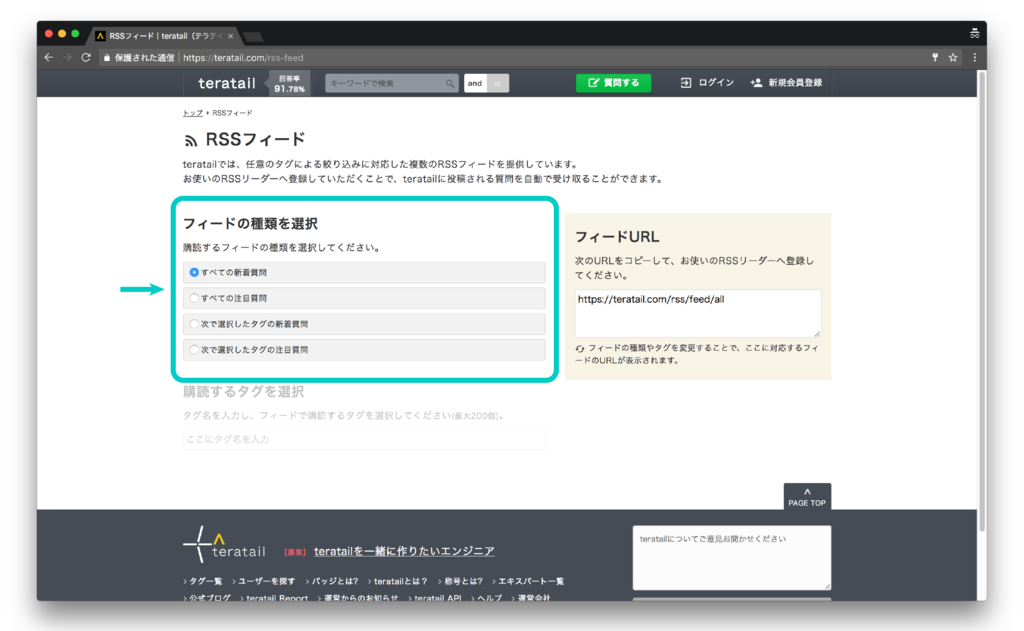The width and height of the screenshot is (1024, 631).
Task: Click the resize handle of the feed URL box
Action: tap(816, 333)
